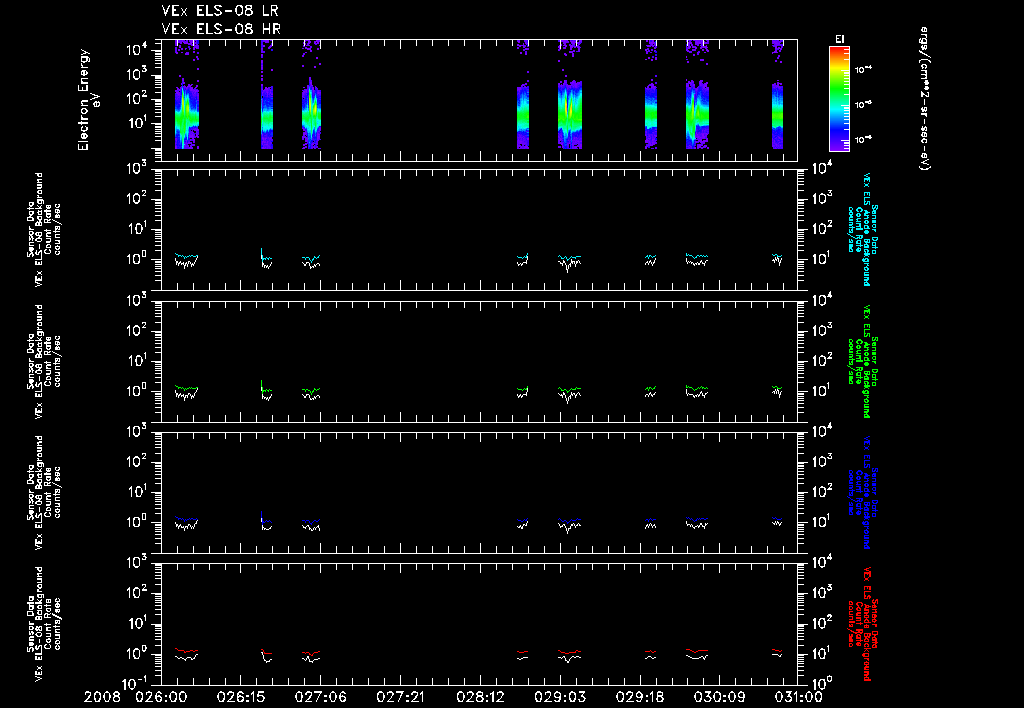The height and width of the screenshot is (708, 1024).
Task: Click the 'ergs/(cm**2-sr-sec-eV)' units label
Action: pos(924,99)
